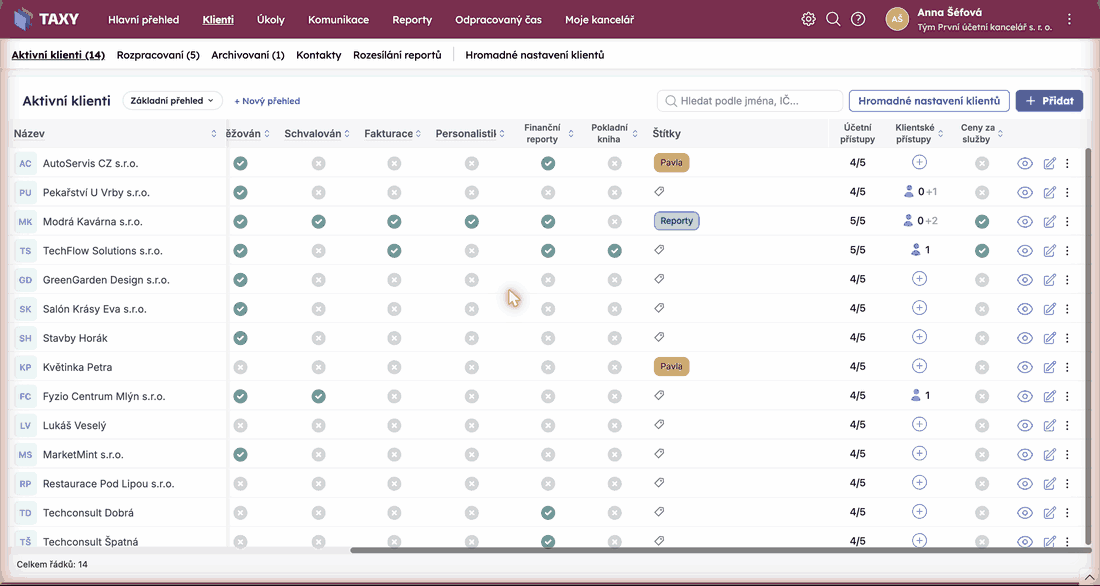This screenshot has height=586, width=1100.
Task: Open the Základní přehled dropdown
Action: click(x=173, y=101)
